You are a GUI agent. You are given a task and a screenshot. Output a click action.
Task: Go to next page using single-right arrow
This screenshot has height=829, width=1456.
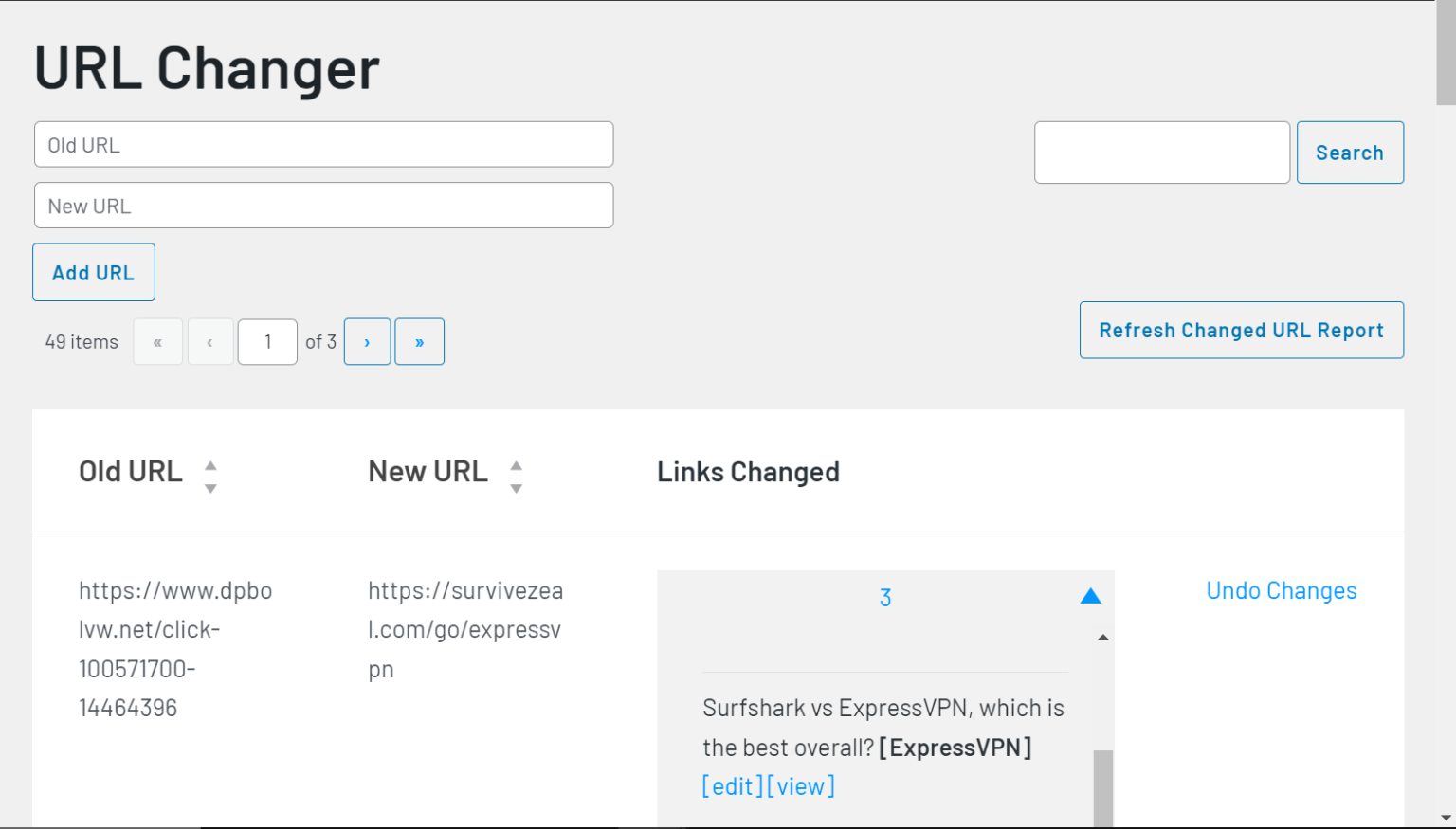tap(367, 341)
